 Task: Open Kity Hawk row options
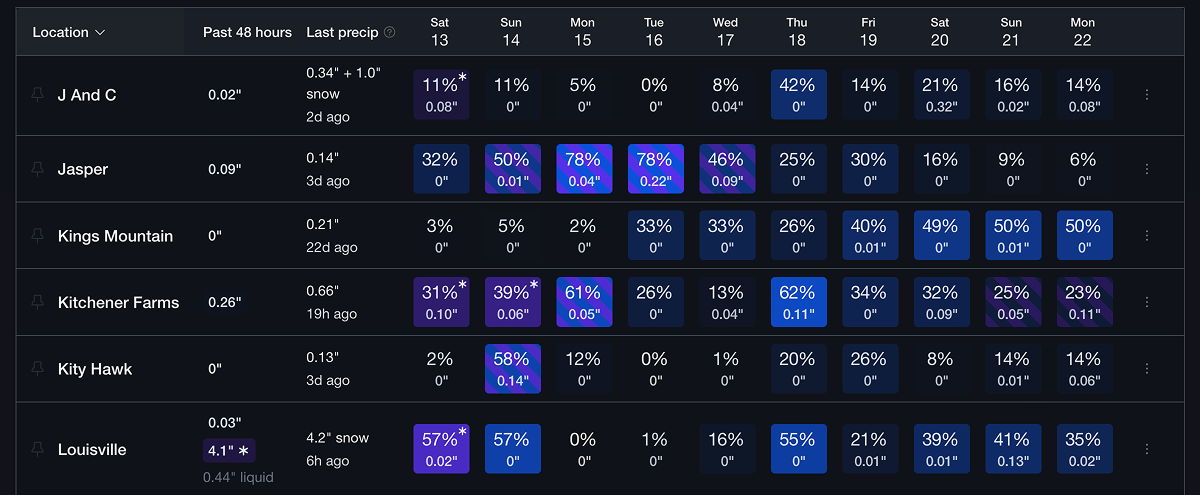pyautogui.click(x=1147, y=369)
